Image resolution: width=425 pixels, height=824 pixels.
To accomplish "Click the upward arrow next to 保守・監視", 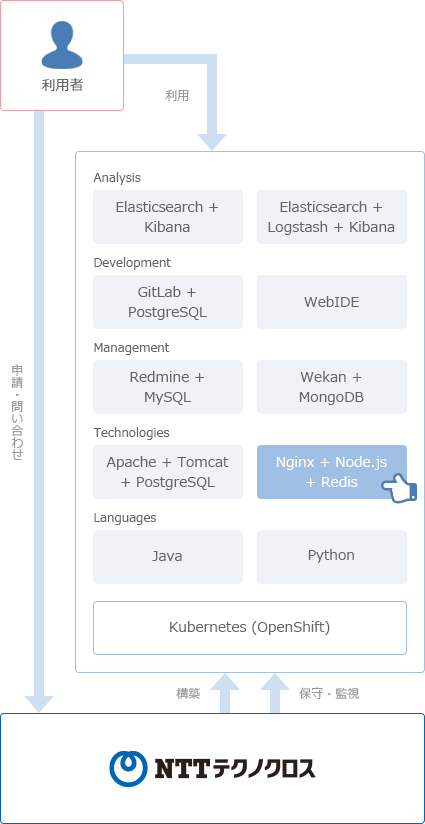I will (x=275, y=693).
